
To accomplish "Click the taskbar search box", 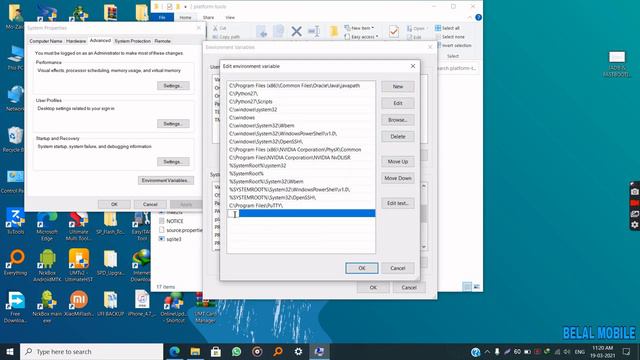I will point(91,351).
